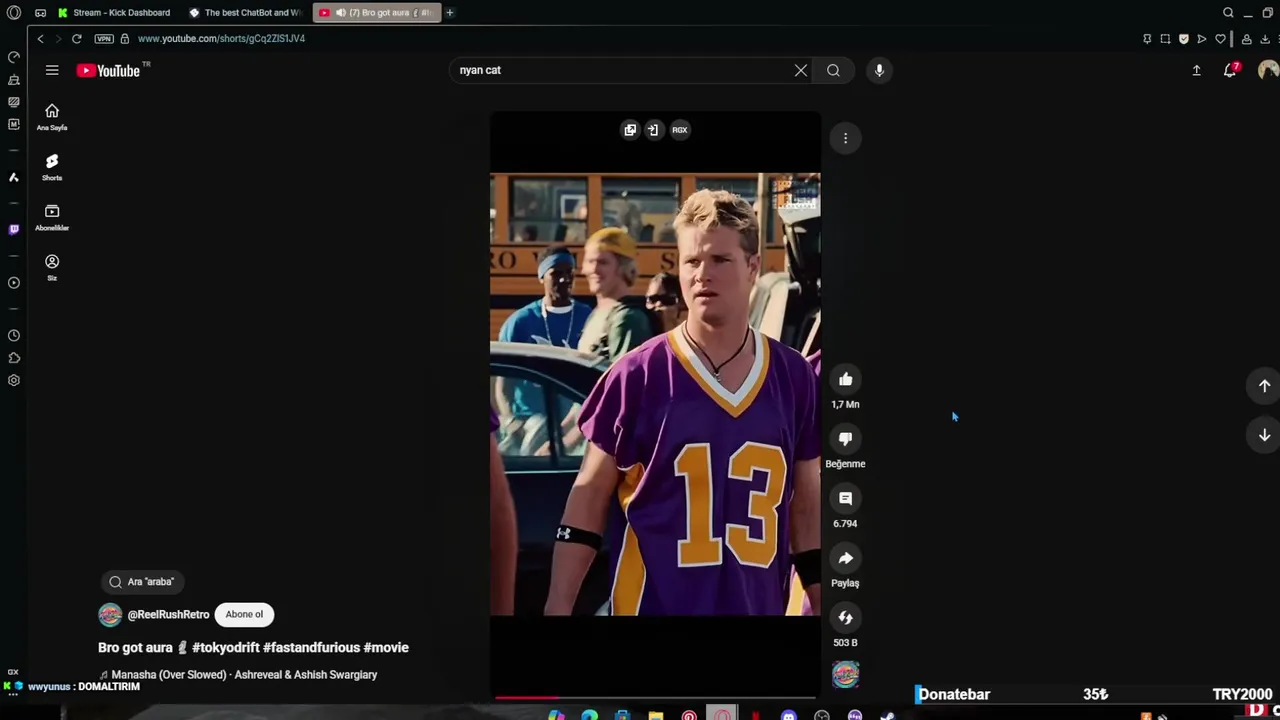The height and width of the screenshot is (720, 1280).
Task: Click the detach video icon above Short
Action: [654, 130]
